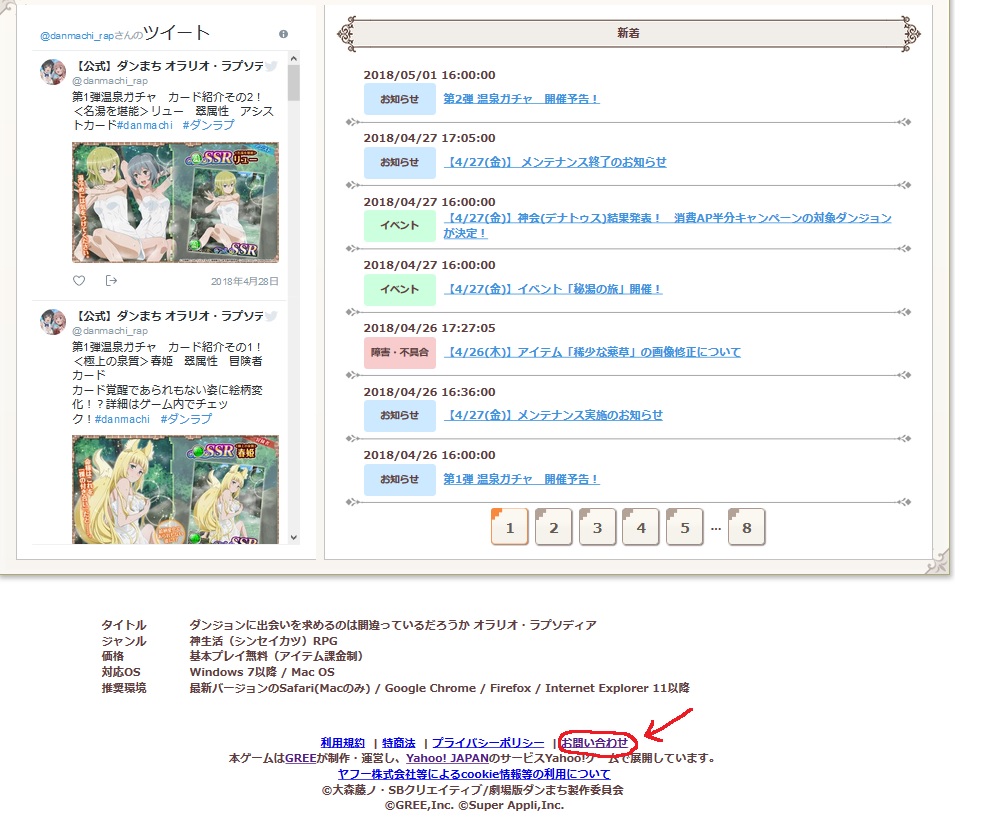998x822 pixels.
Task: Open the イベント「秘湯の旅」開催 announcement
Action: (553, 289)
